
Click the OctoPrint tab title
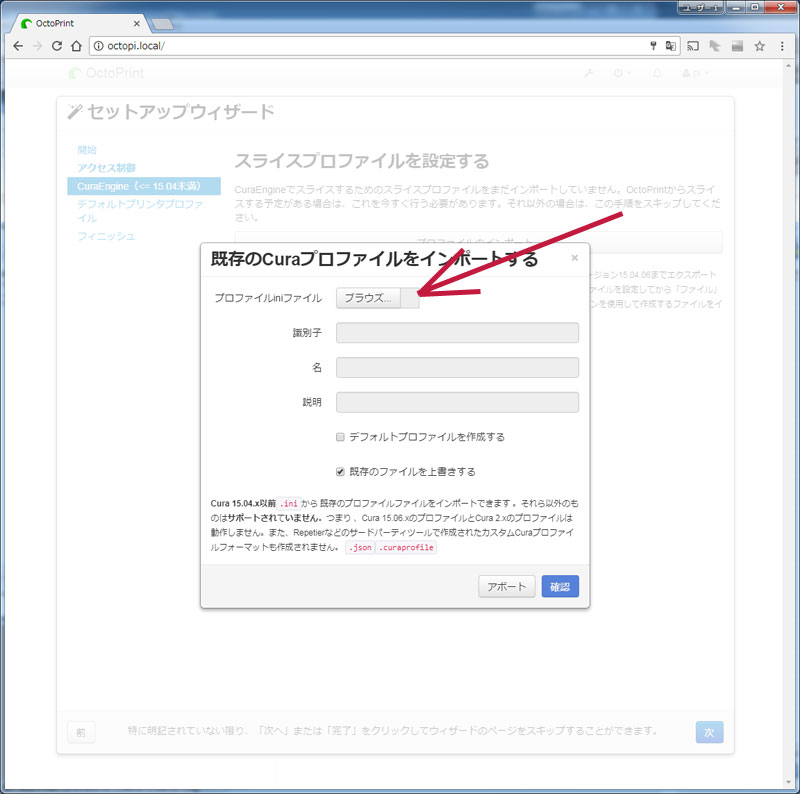pos(55,23)
